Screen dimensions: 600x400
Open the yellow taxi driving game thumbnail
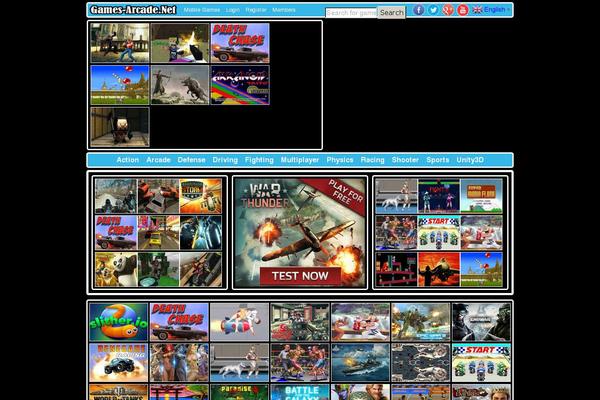(158, 233)
